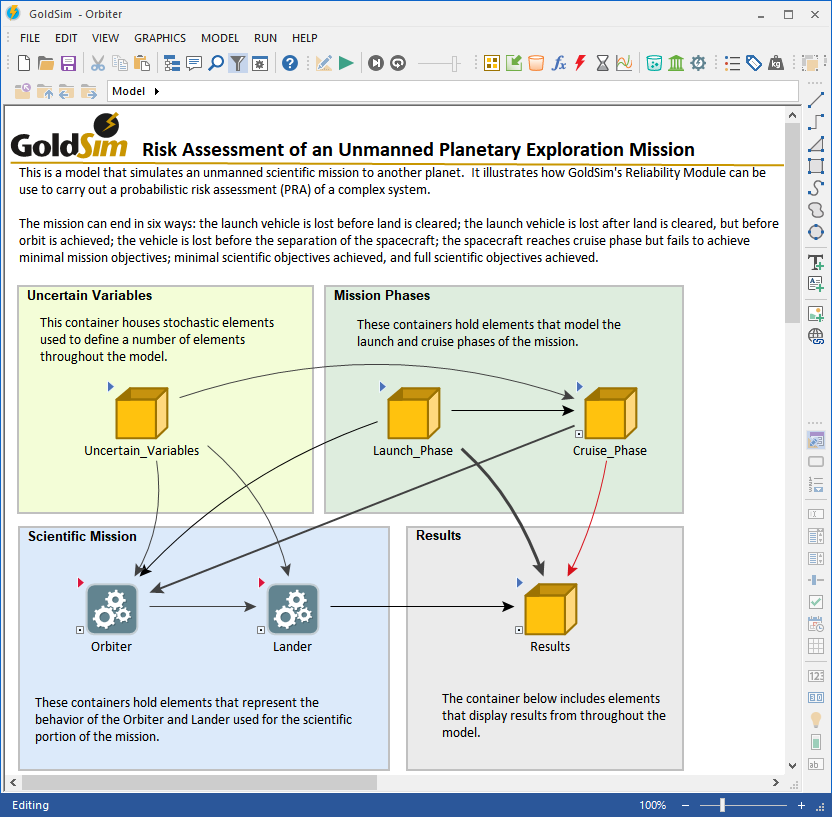Insert a Time History result chart
Image resolution: width=832 pixels, height=817 pixels.
(624, 63)
